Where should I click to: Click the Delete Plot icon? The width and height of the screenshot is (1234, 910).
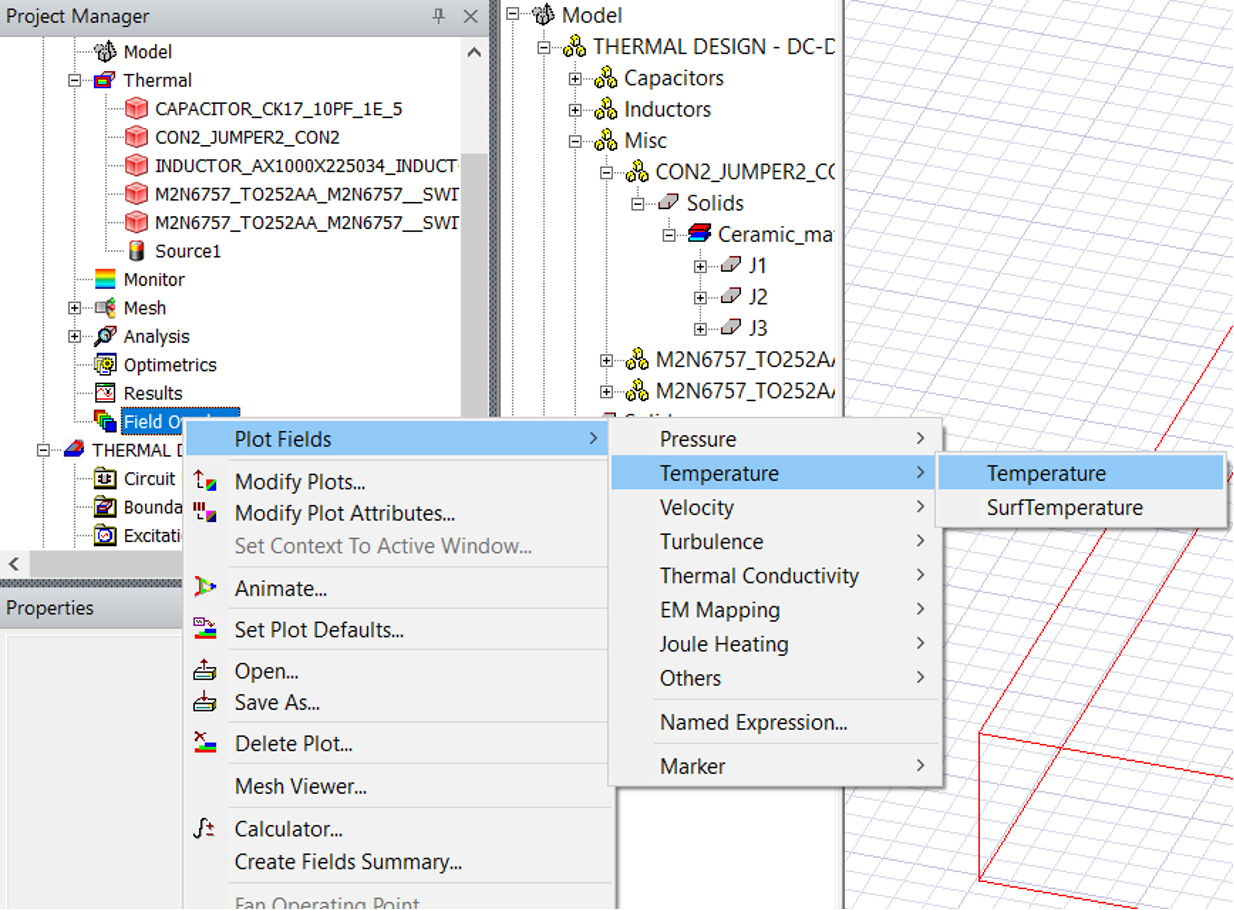point(205,743)
